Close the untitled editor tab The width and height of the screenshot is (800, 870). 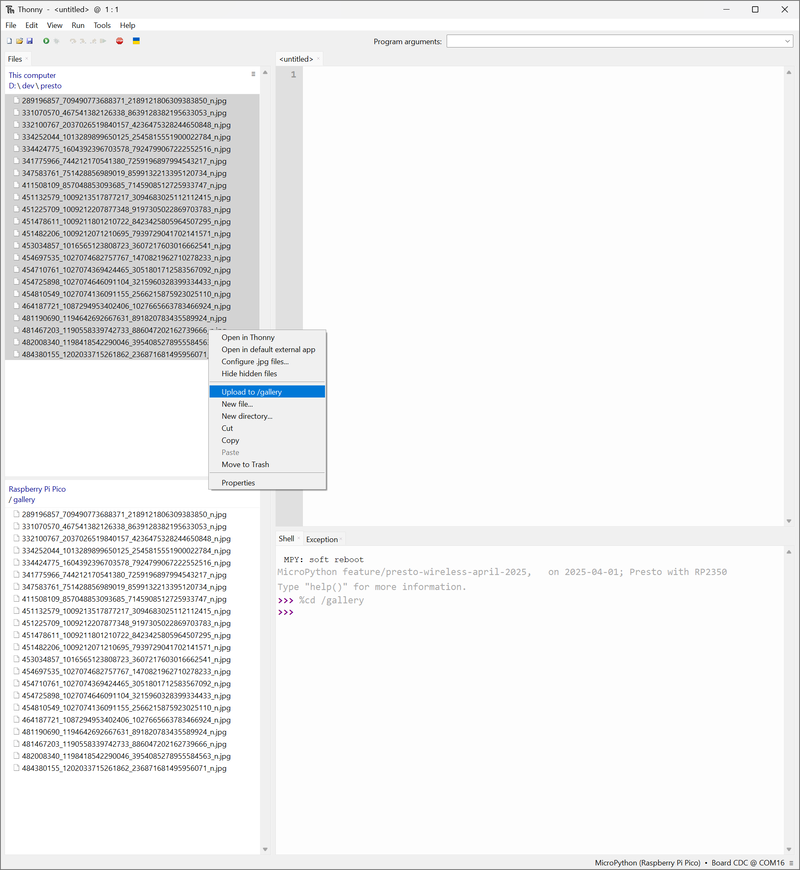[318, 60]
